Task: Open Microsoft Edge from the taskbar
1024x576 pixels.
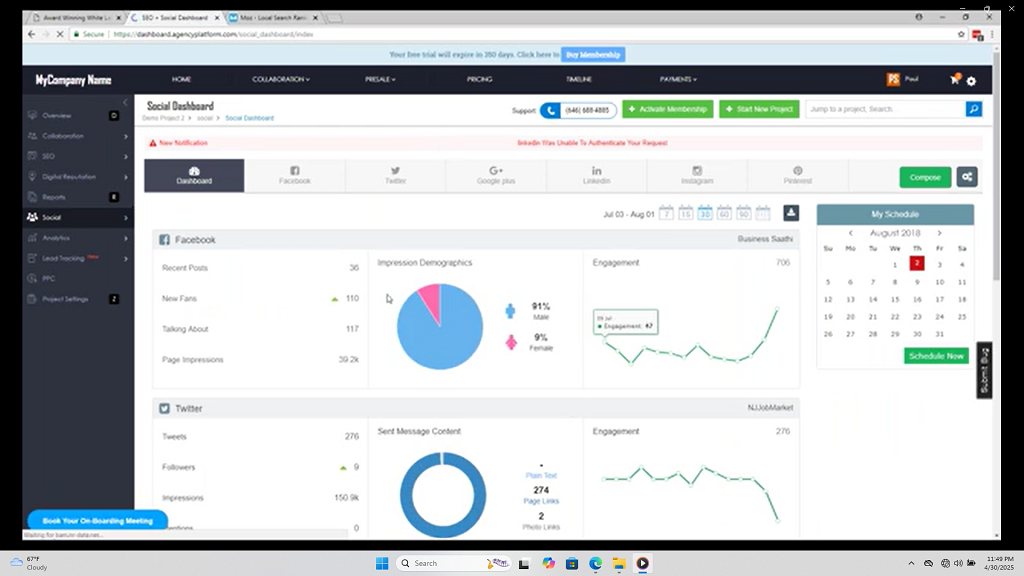Action: tap(595, 563)
